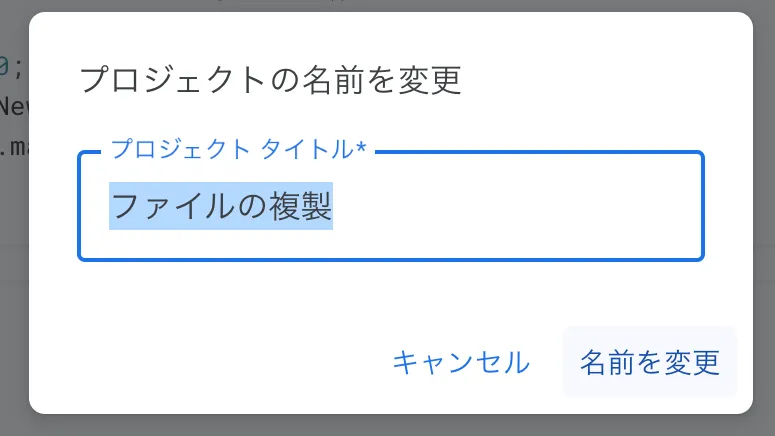Click dimmed backdrop strip above the dialog

[x=388, y=5]
